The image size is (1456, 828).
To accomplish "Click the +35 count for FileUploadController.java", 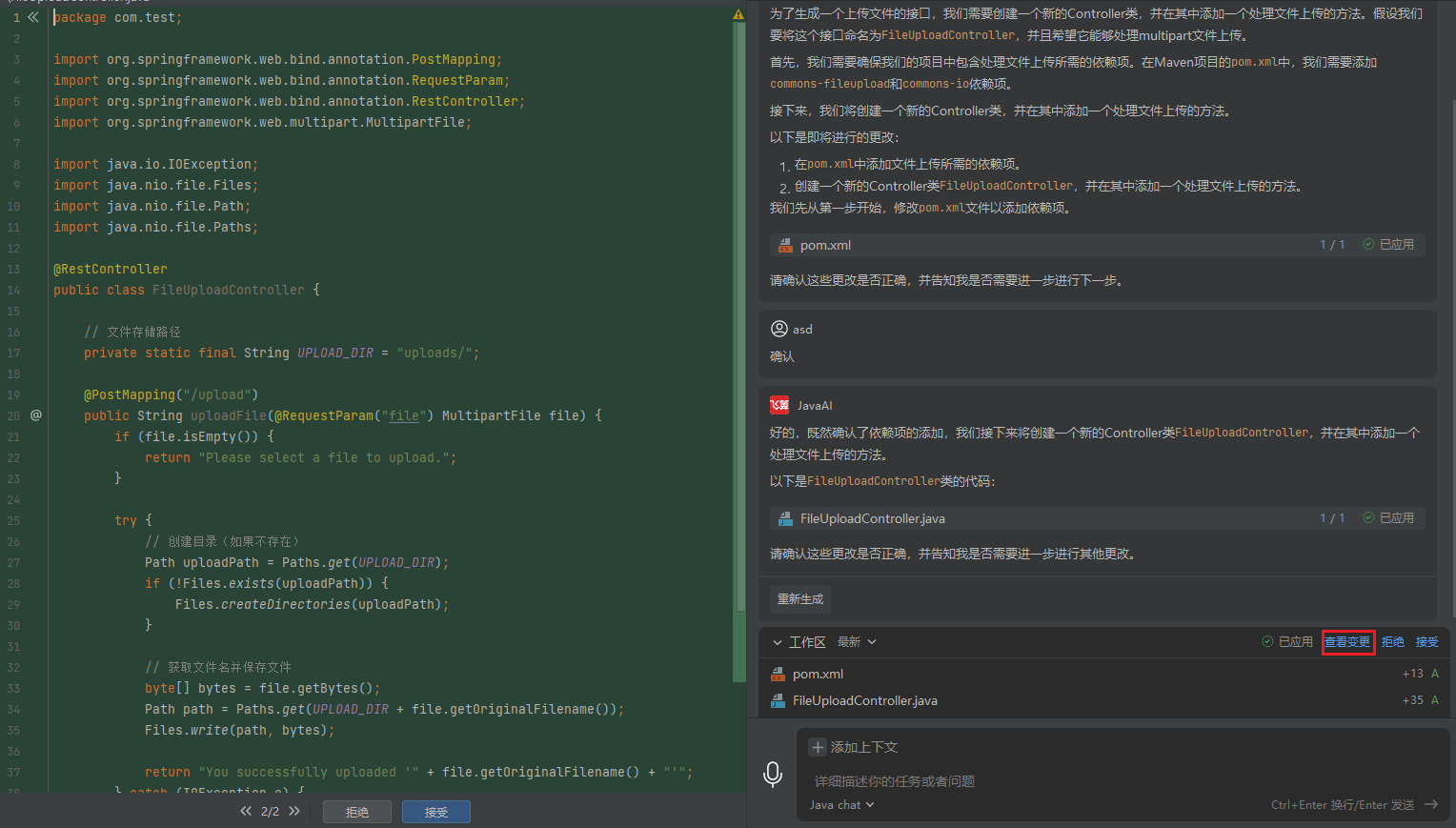I will click(1413, 700).
